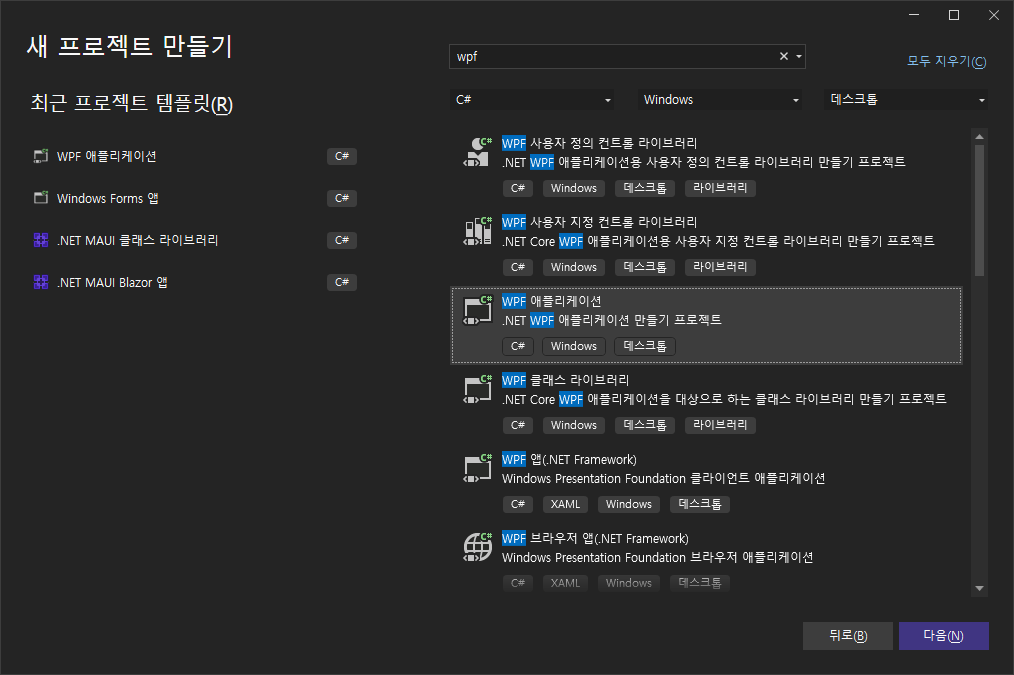Click the 뒤로(B) button

click(847, 636)
